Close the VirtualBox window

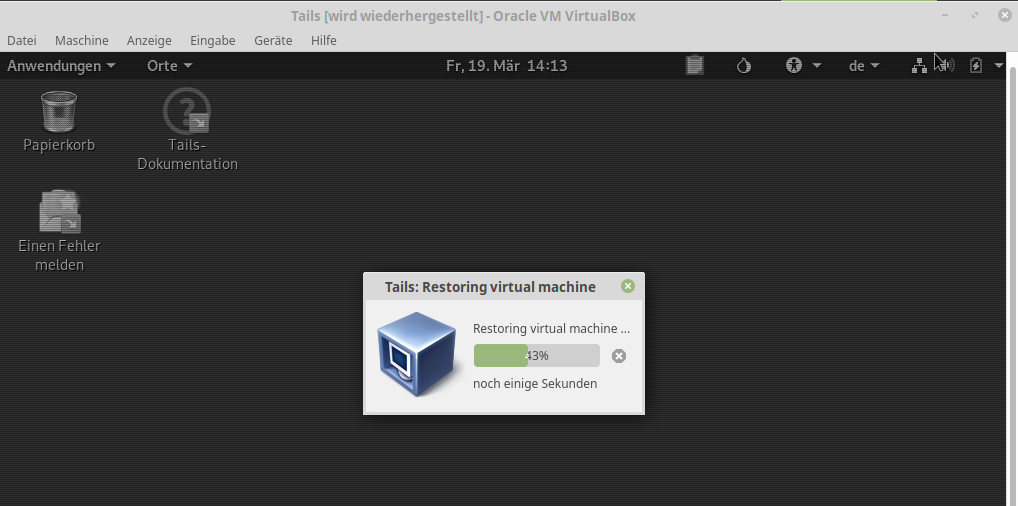(x=1004, y=16)
